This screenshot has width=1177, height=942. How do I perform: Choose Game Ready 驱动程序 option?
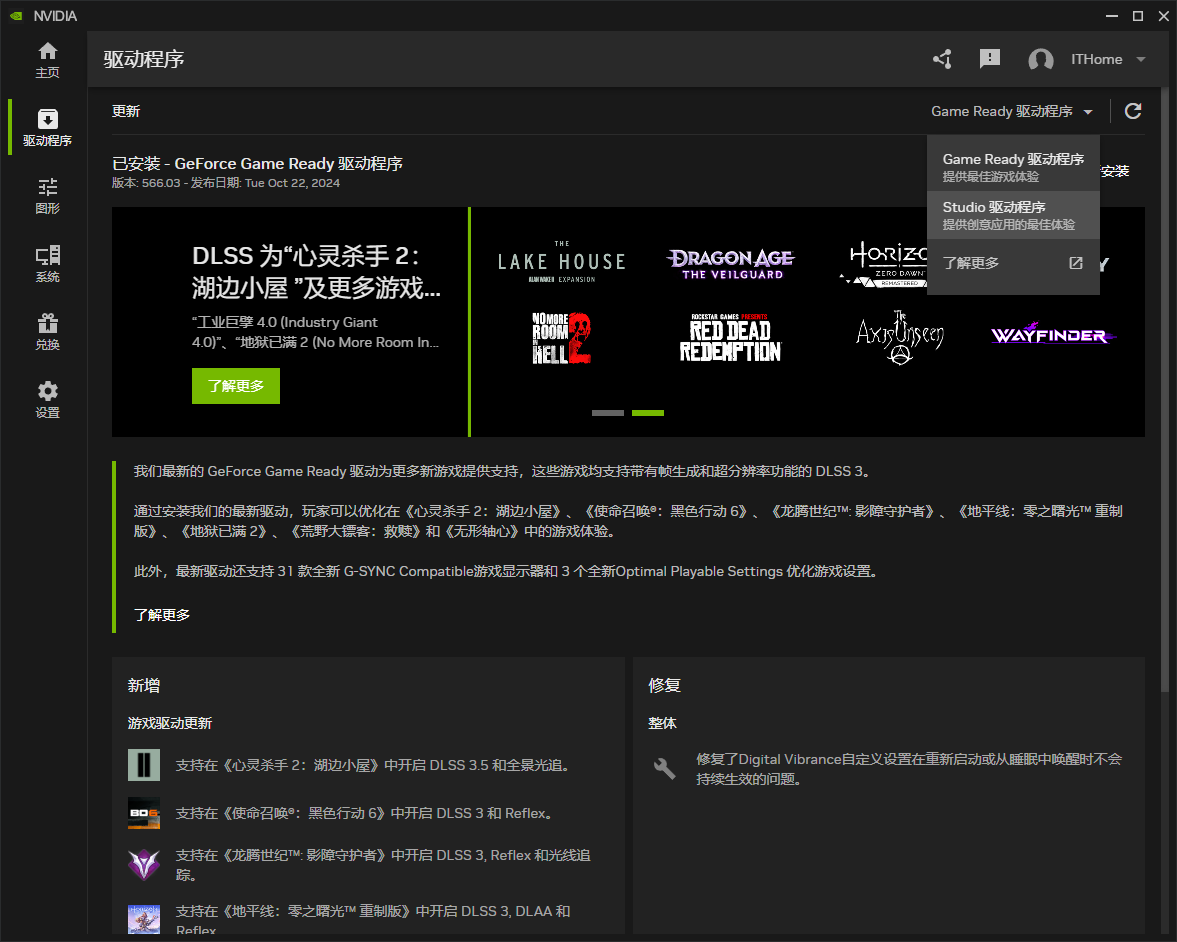pos(1011,165)
